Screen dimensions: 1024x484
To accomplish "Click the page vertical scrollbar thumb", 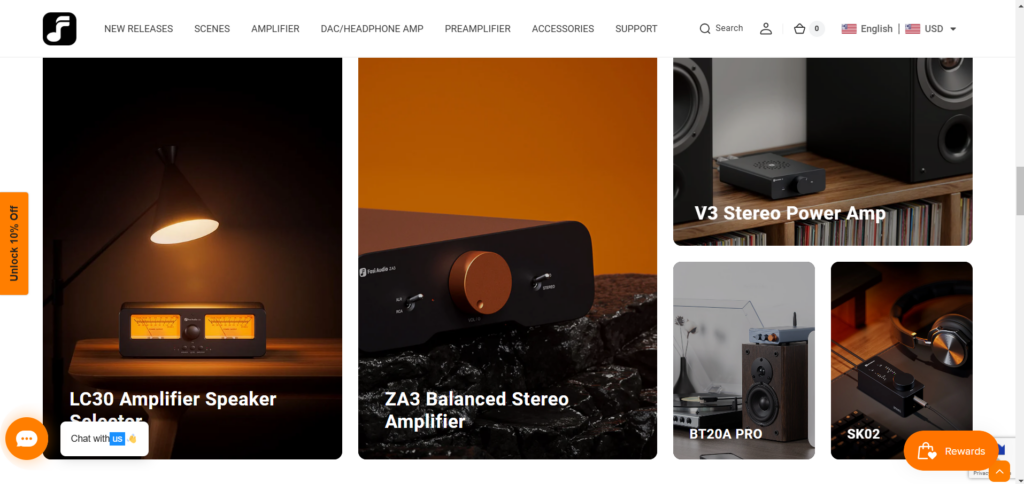I will pos(1019,190).
